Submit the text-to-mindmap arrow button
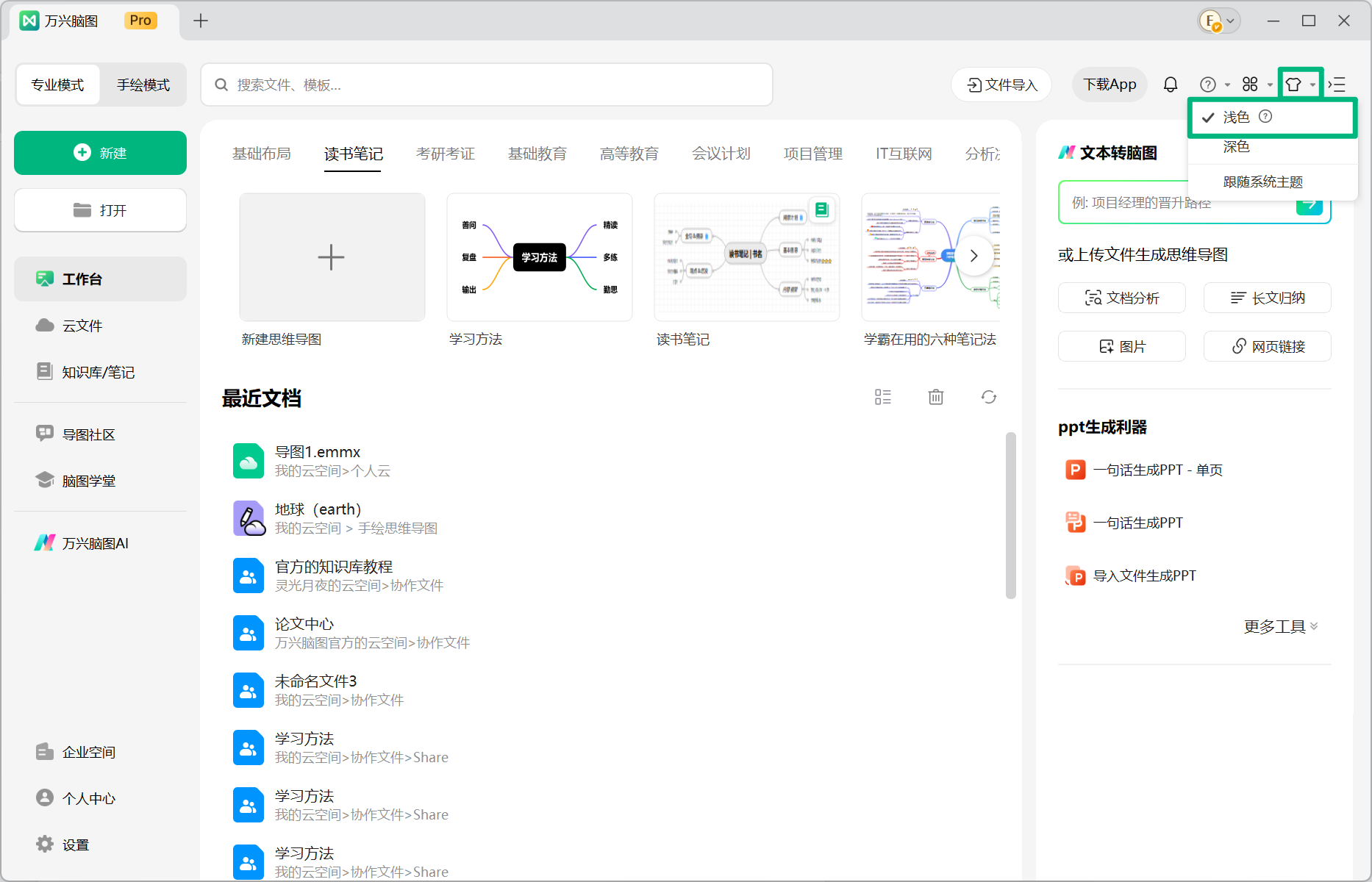 [1310, 204]
